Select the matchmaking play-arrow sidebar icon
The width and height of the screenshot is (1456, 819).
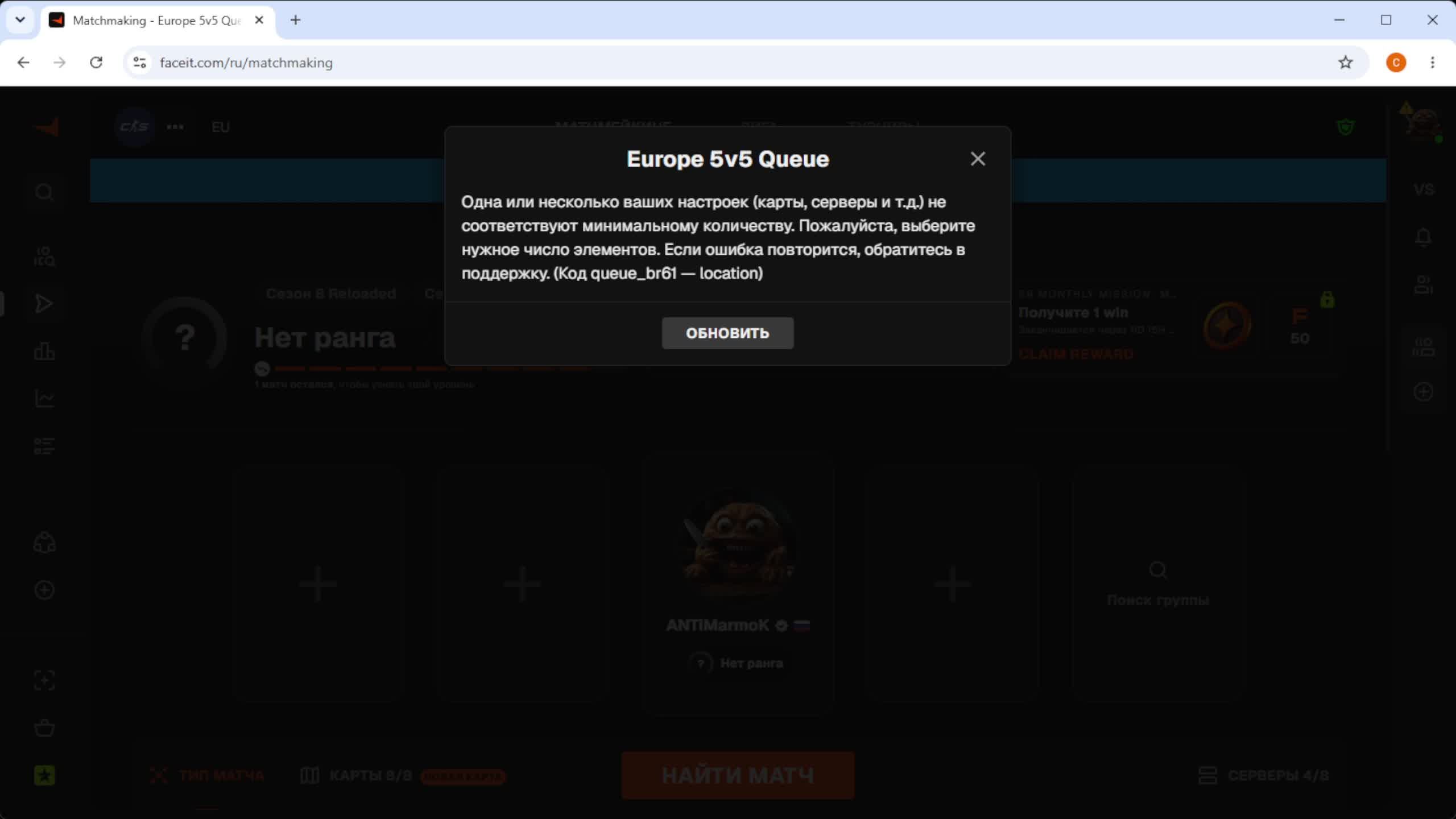click(44, 304)
